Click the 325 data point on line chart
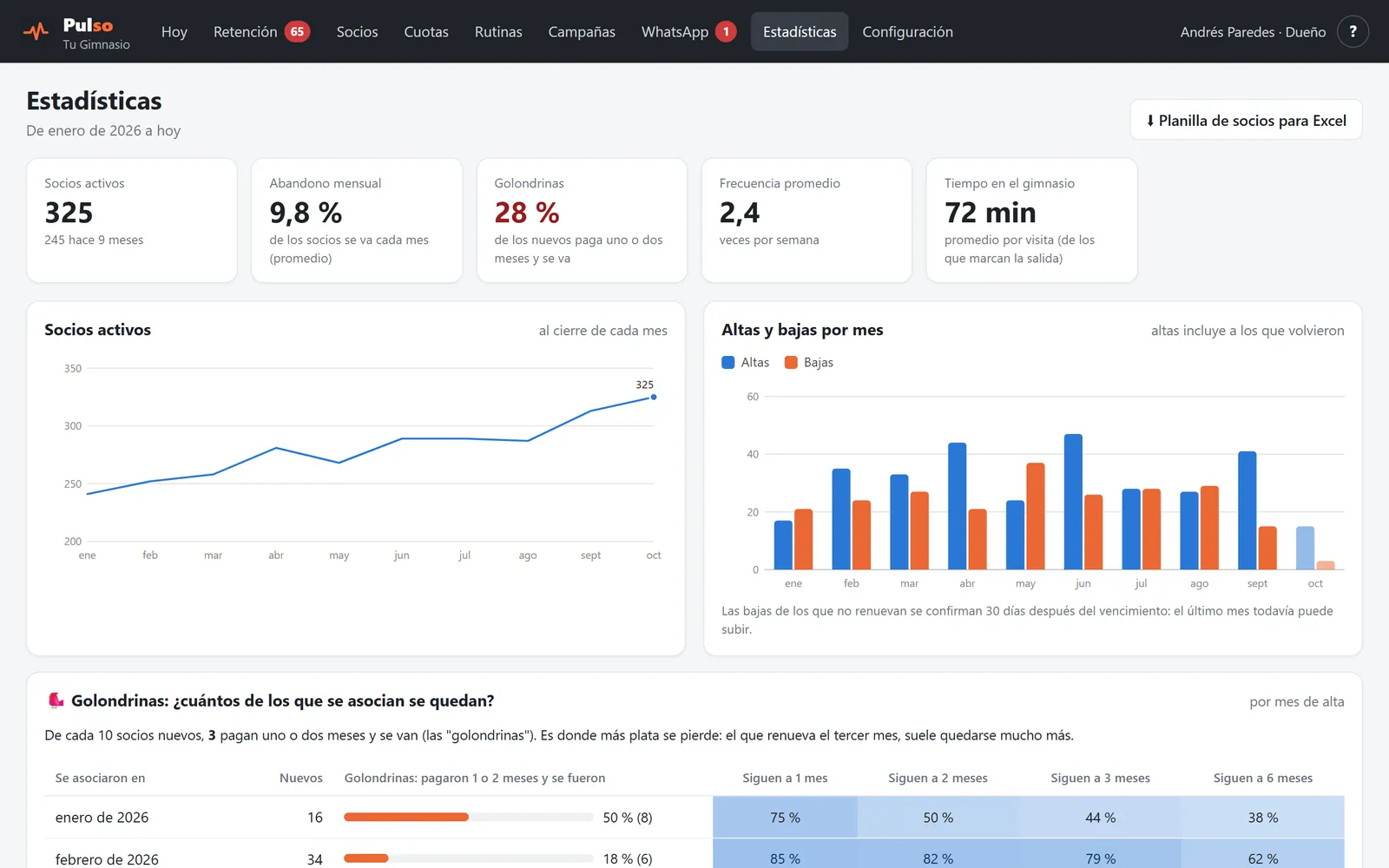1389x868 pixels. pyautogui.click(x=654, y=397)
